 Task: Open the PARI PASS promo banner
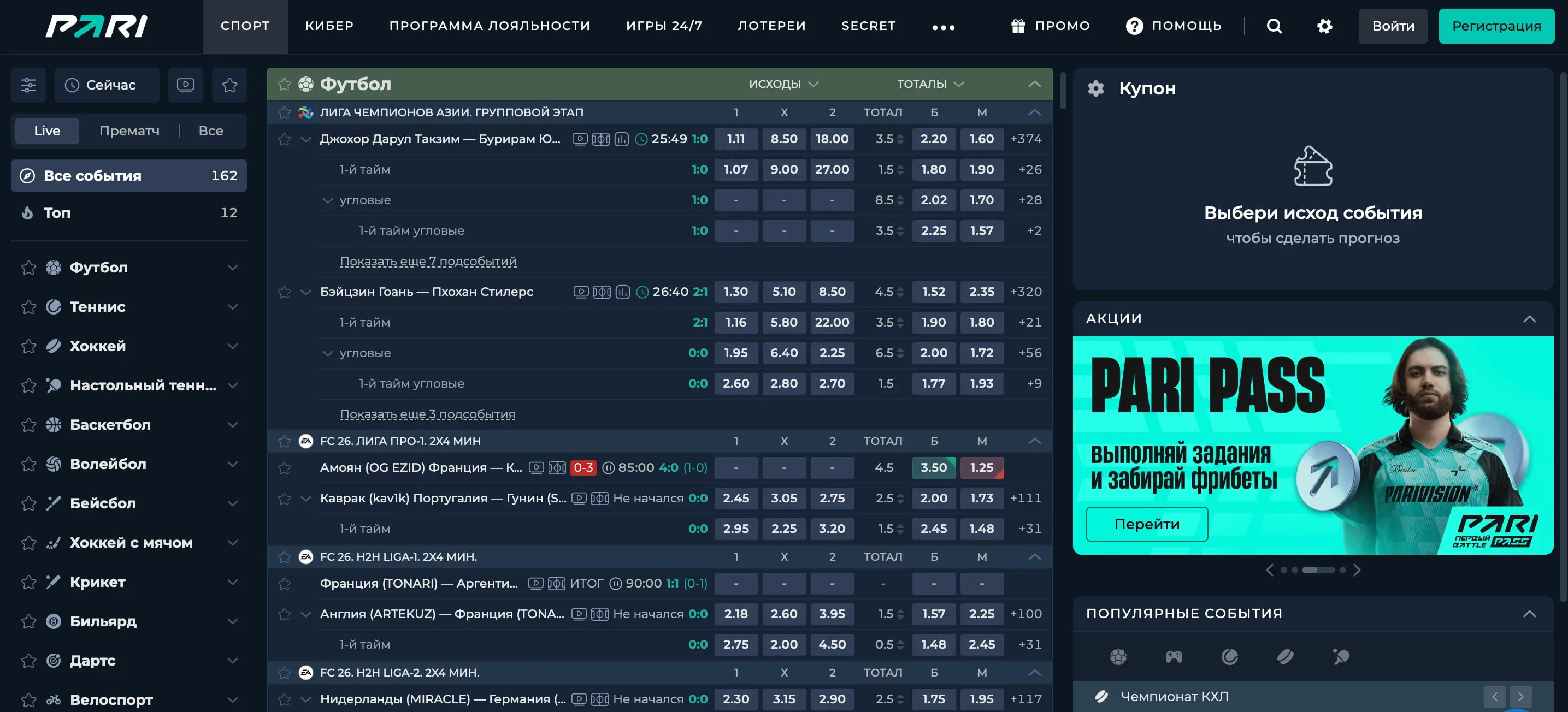point(1313,446)
